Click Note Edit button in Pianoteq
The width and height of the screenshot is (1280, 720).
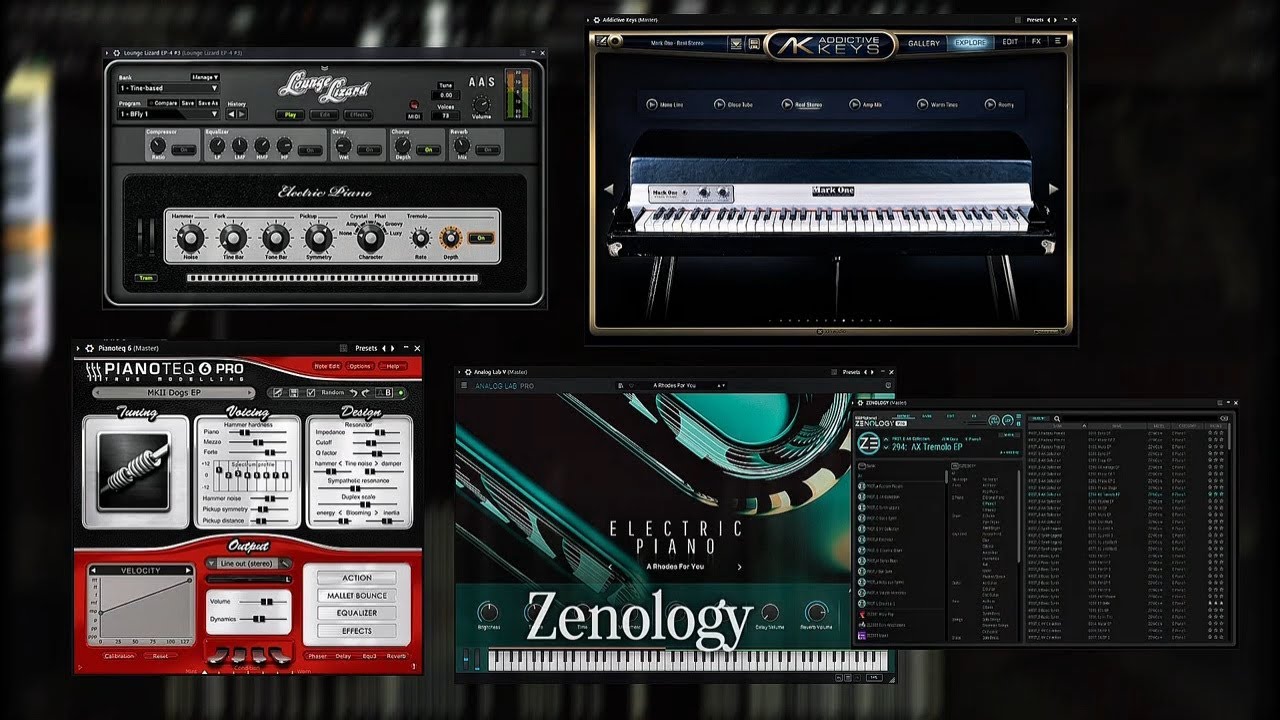(x=327, y=366)
